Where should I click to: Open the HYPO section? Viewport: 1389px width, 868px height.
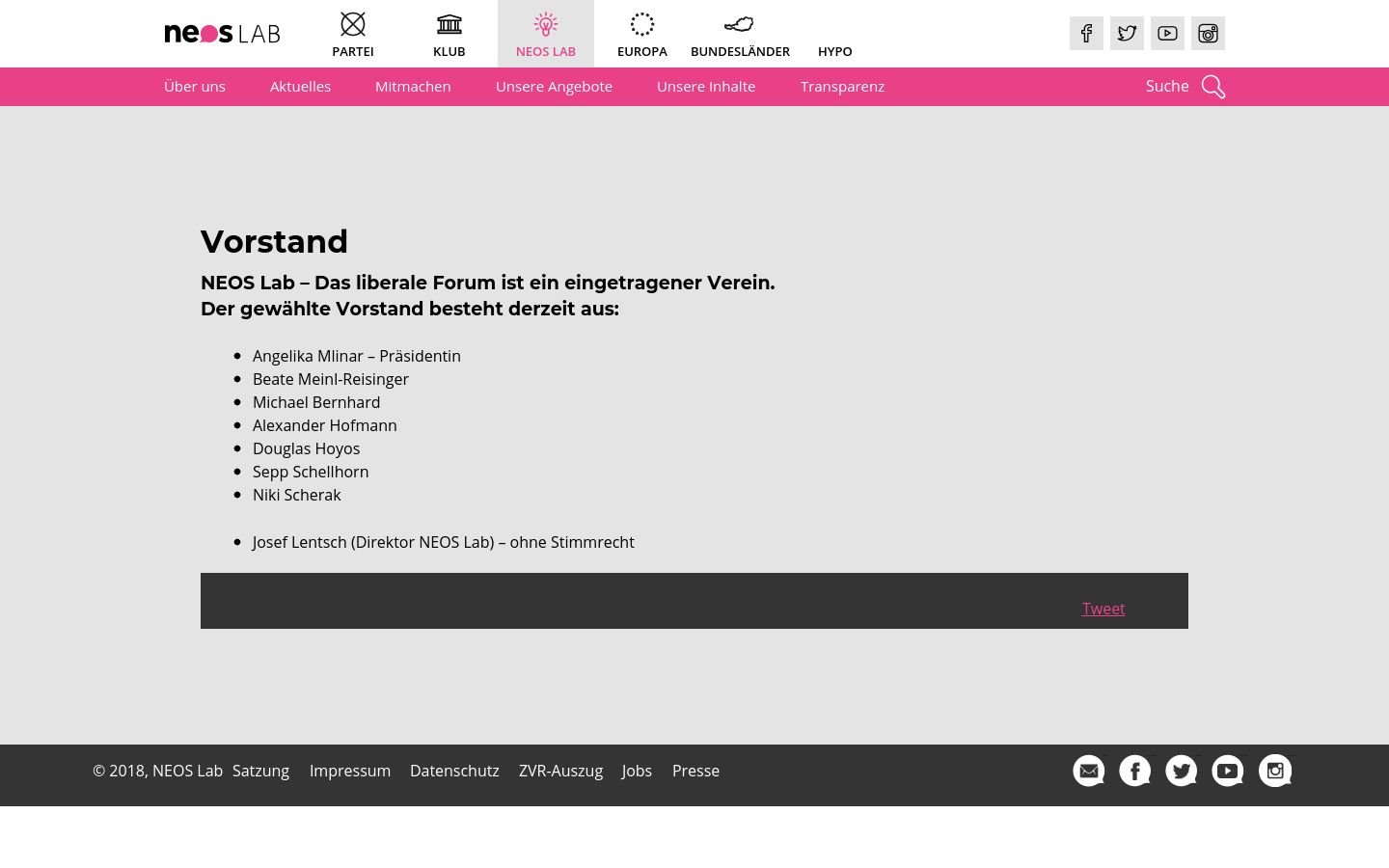835,51
